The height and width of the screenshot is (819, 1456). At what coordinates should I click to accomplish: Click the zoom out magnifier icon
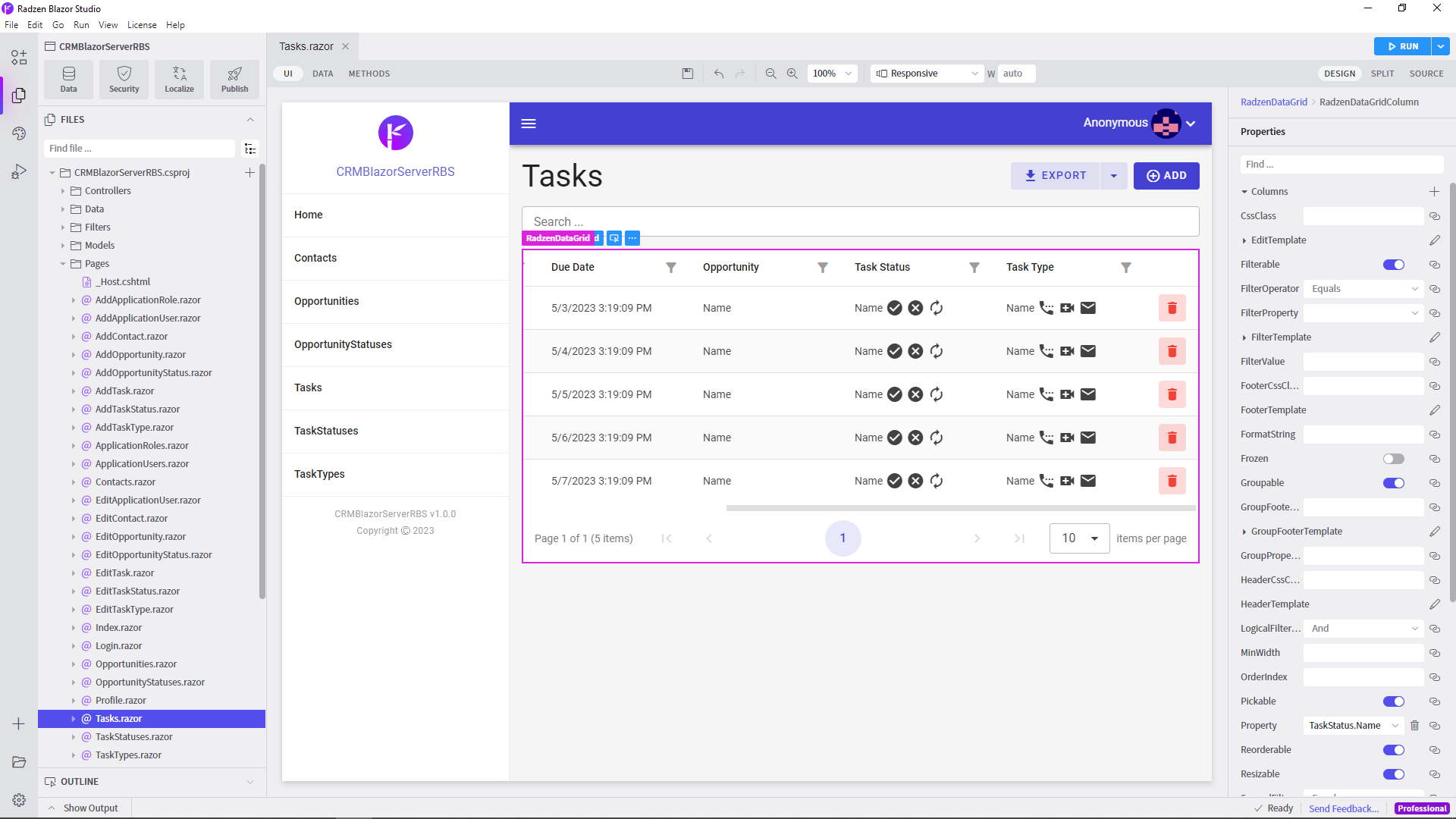pos(770,74)
